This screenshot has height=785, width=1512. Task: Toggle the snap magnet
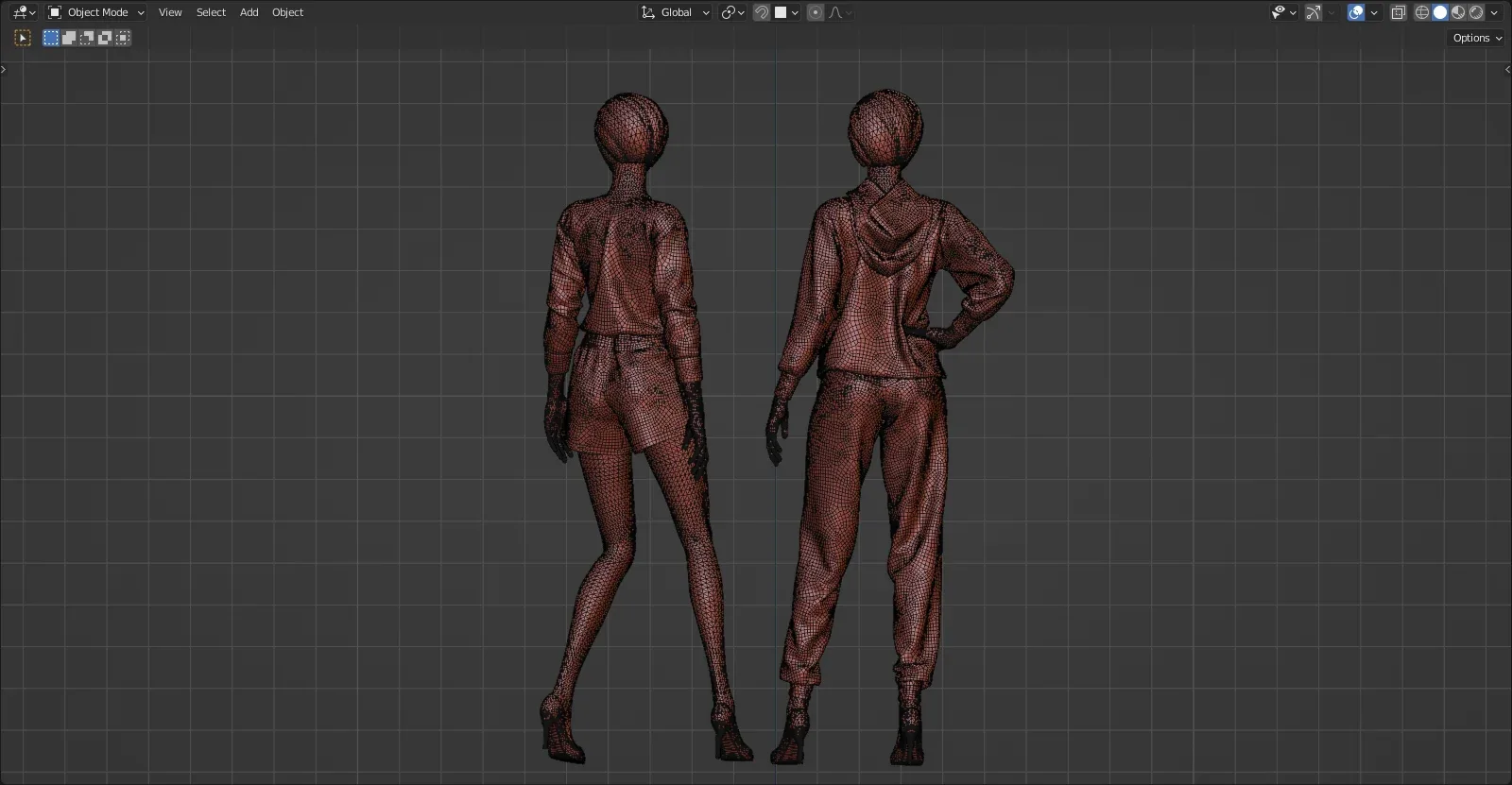pyautogui.click(x=762, y=12)
